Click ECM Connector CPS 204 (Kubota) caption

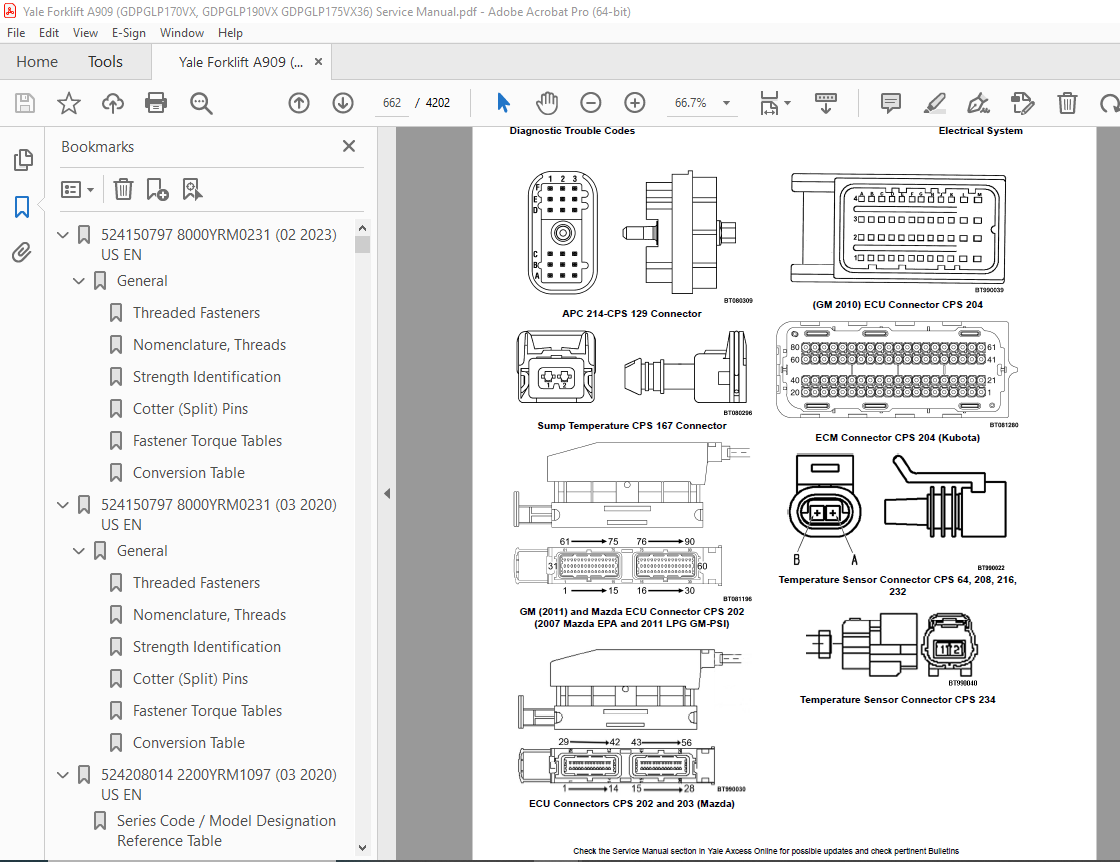[897, 438]
